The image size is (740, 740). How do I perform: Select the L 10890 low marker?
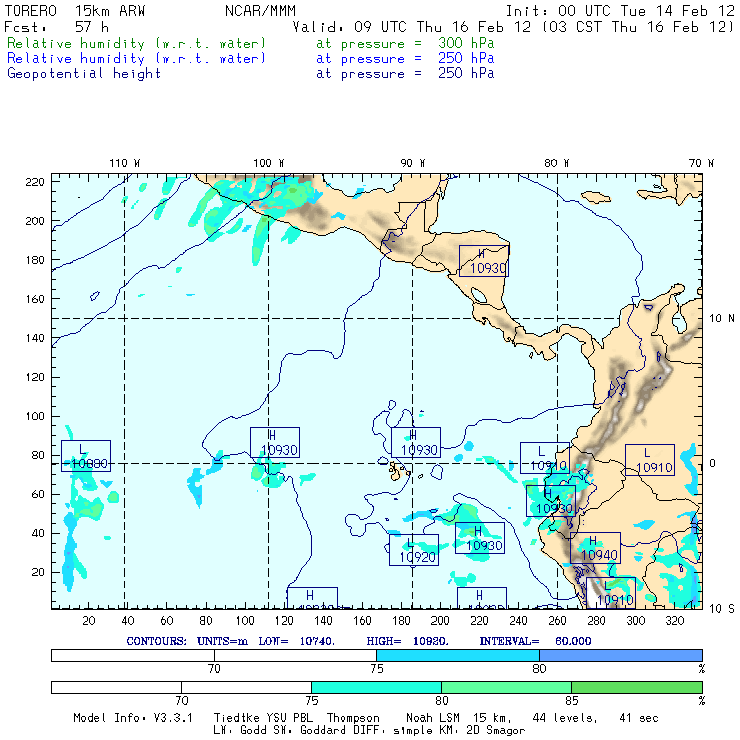[x=85, y=456]
